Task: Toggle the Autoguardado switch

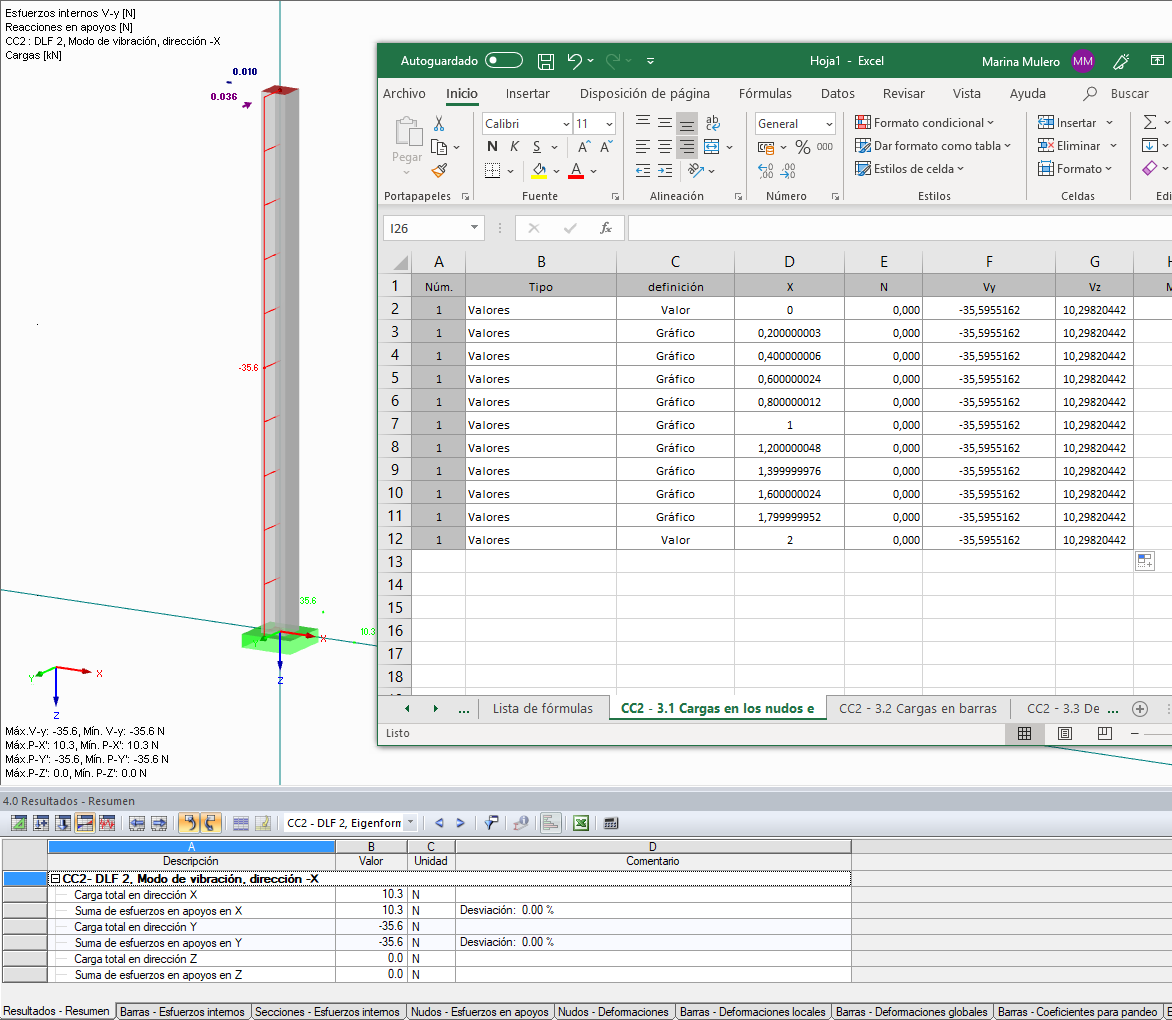Action: pyautogui.click(x=504, y=61)
